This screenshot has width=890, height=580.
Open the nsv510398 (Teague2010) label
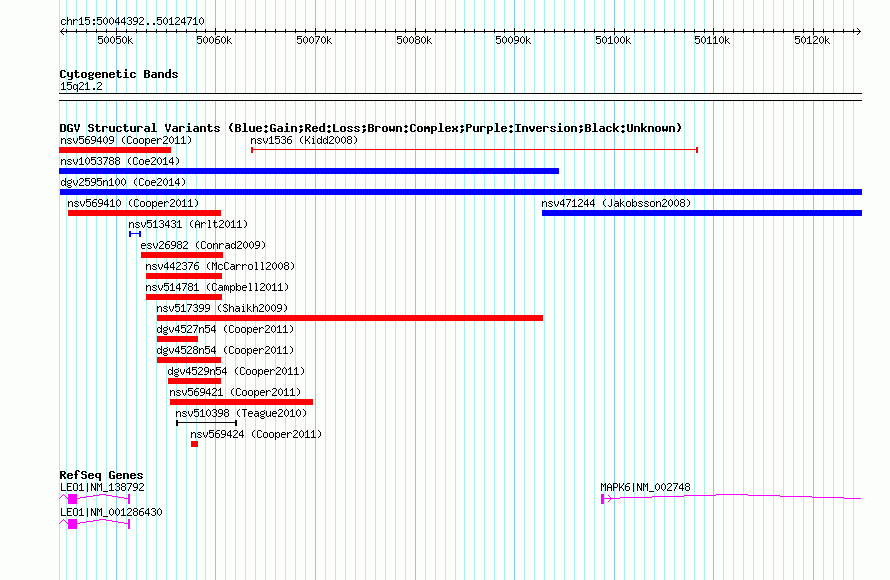point(241,413)
